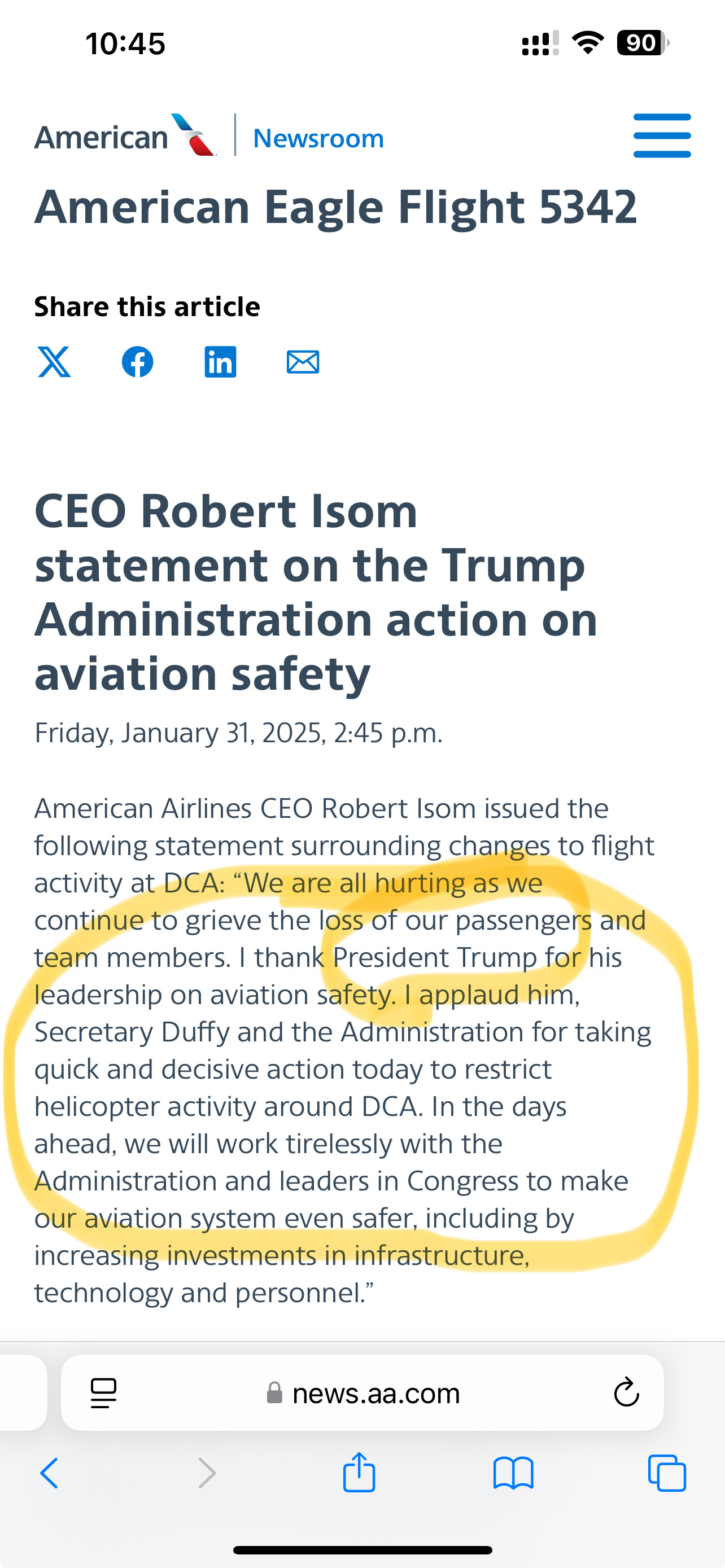Viewport: 725px width, 1568px height.
Task: Tap the home indicator bar
Action: point(363,1550)
